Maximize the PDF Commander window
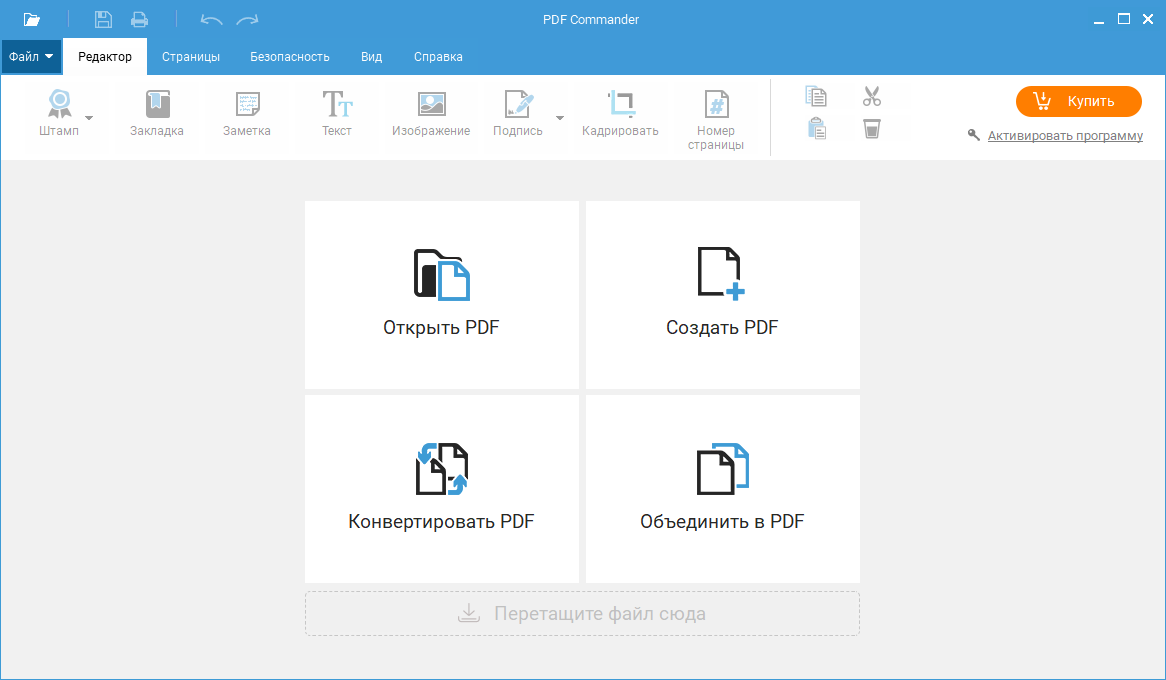Viewport: 1166px width, 680px height. click(x=1124, y=19)
